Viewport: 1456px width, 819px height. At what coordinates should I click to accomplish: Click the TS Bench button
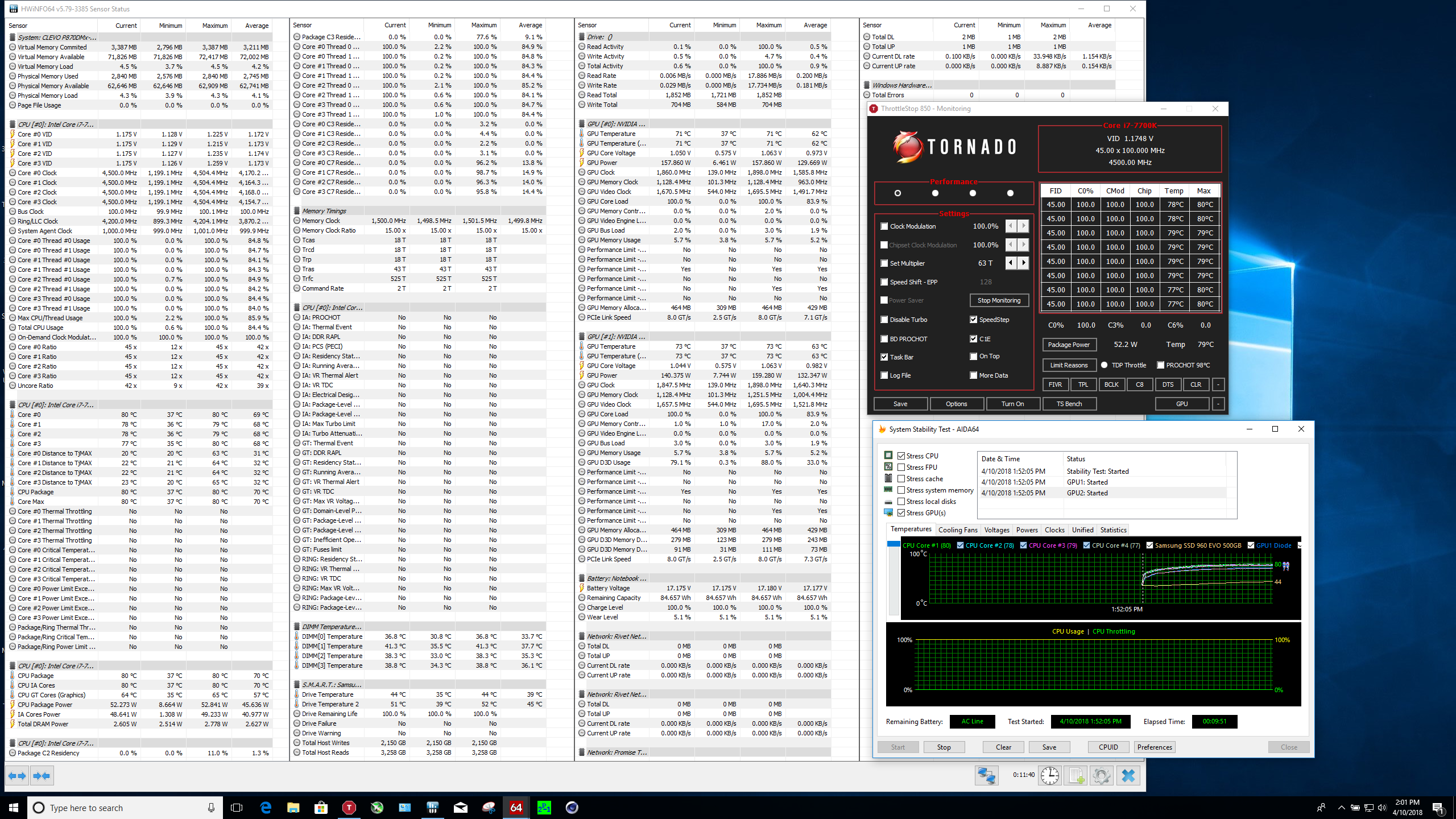(1069, 404)
